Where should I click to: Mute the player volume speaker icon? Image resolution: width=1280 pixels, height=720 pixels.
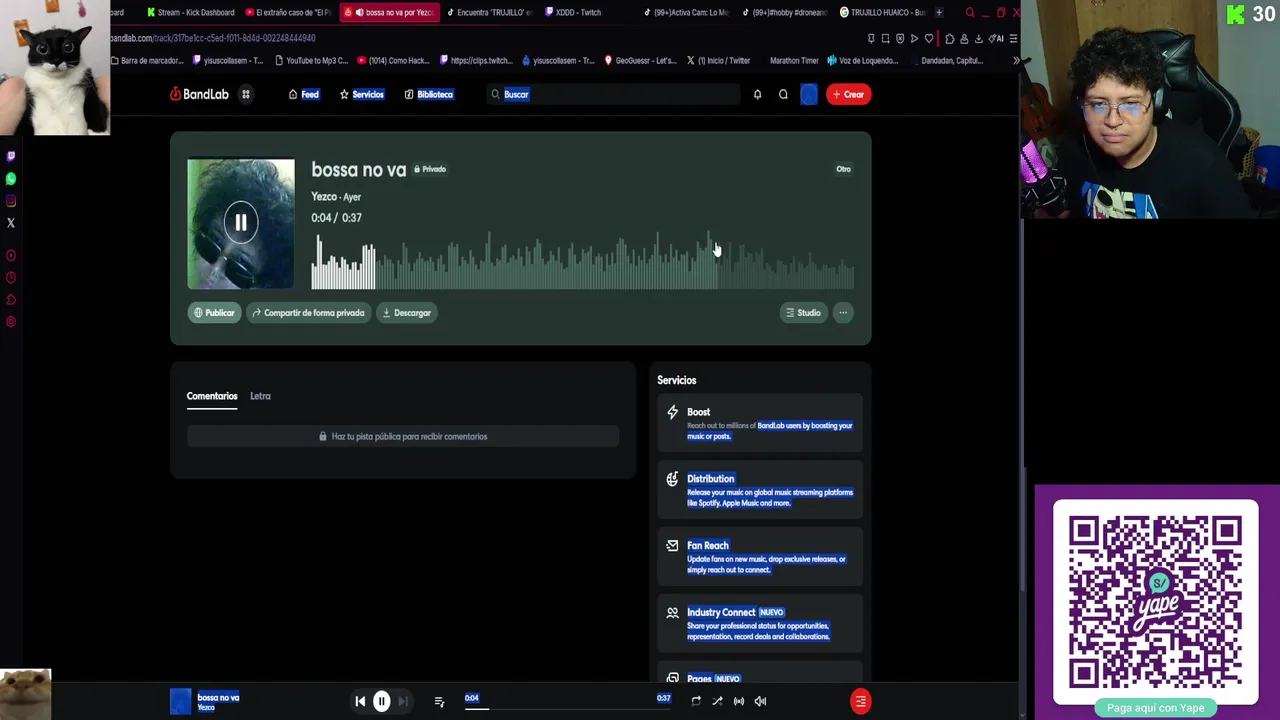click(x=760, y=701)
